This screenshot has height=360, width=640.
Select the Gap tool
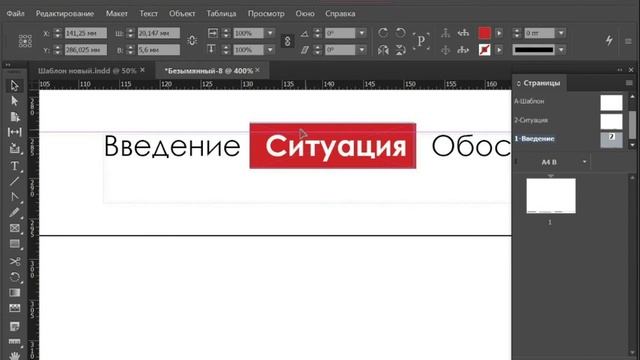[14, 132]
